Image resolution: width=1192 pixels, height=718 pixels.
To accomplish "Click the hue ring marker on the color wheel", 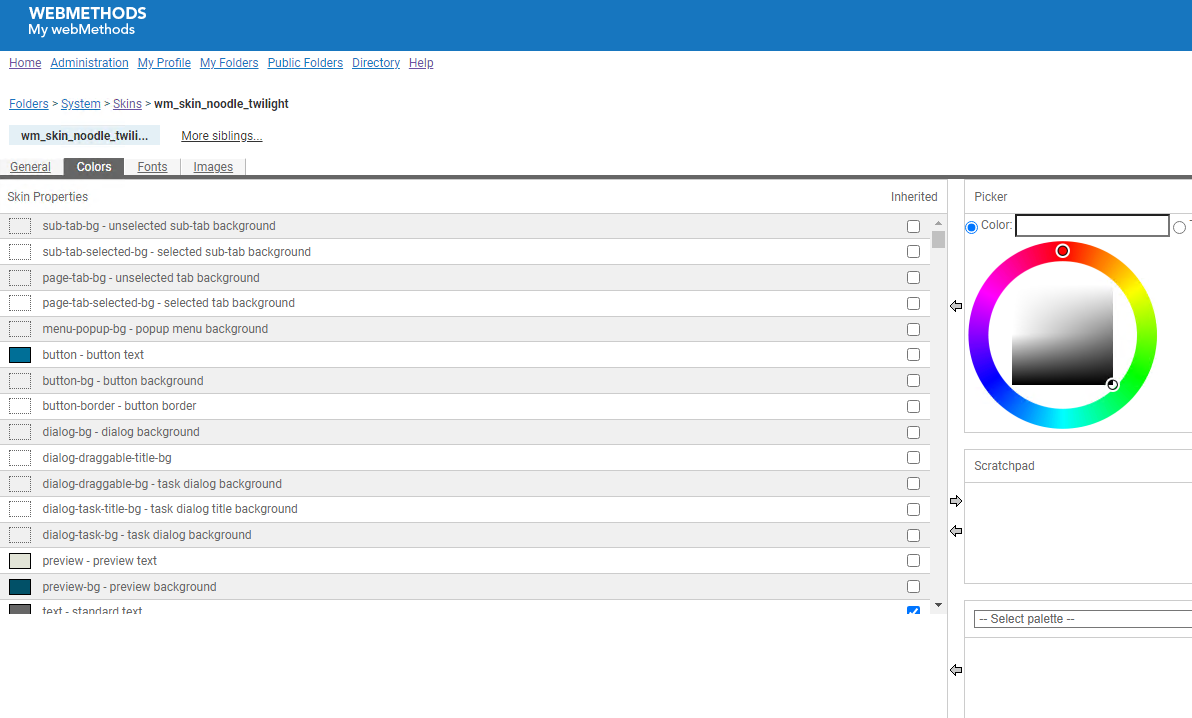I will point(1063,251).
